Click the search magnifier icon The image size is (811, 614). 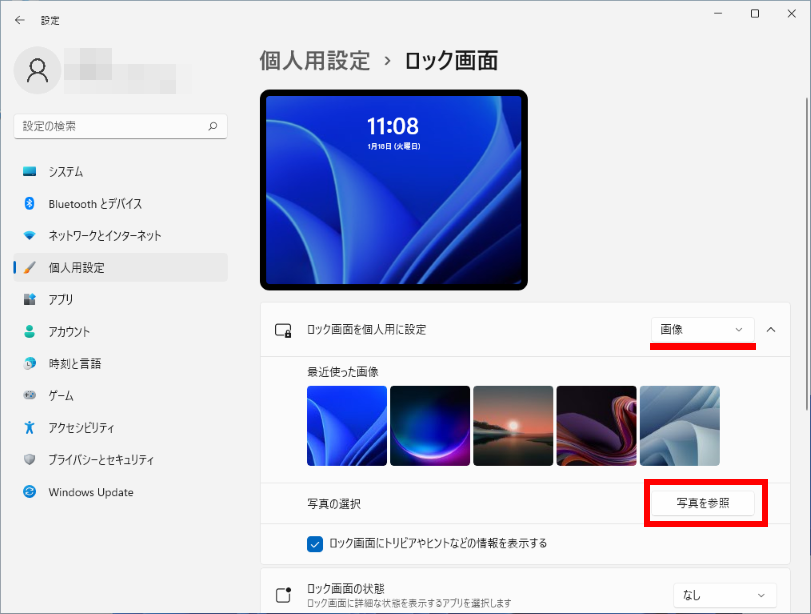tap(212, 126)
